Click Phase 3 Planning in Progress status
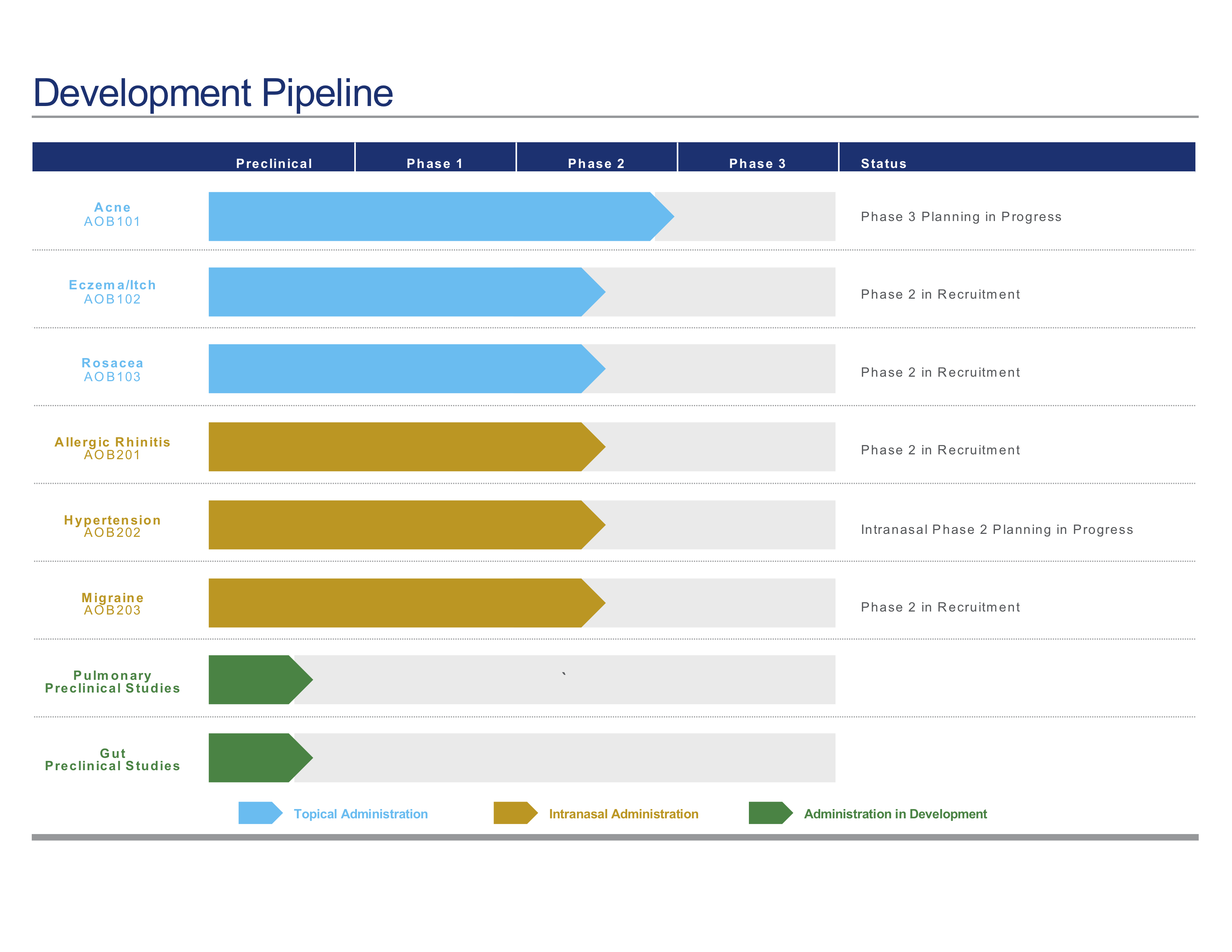The height and width of the screenshot is (952, 1232). click(961, 217)
